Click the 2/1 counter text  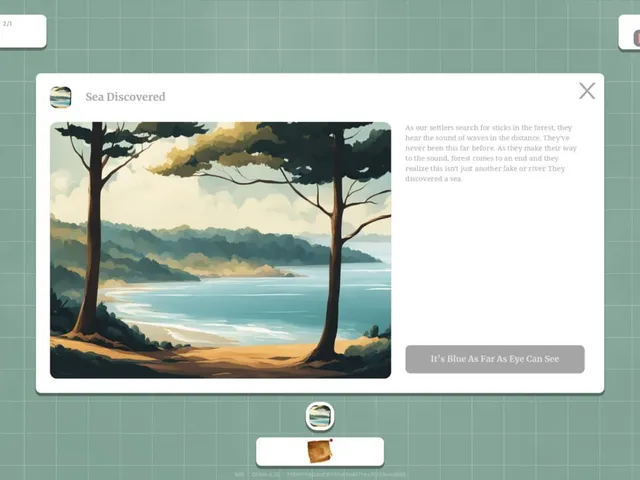pyautogui.click(x=7, y=24)
